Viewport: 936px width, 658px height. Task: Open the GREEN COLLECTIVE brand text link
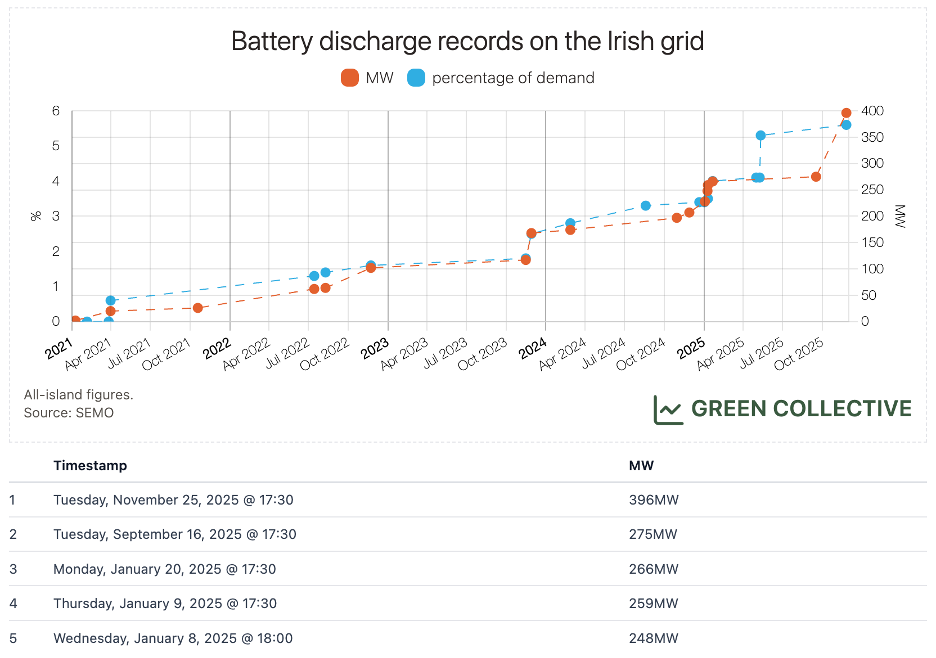[x=801, y=409]
